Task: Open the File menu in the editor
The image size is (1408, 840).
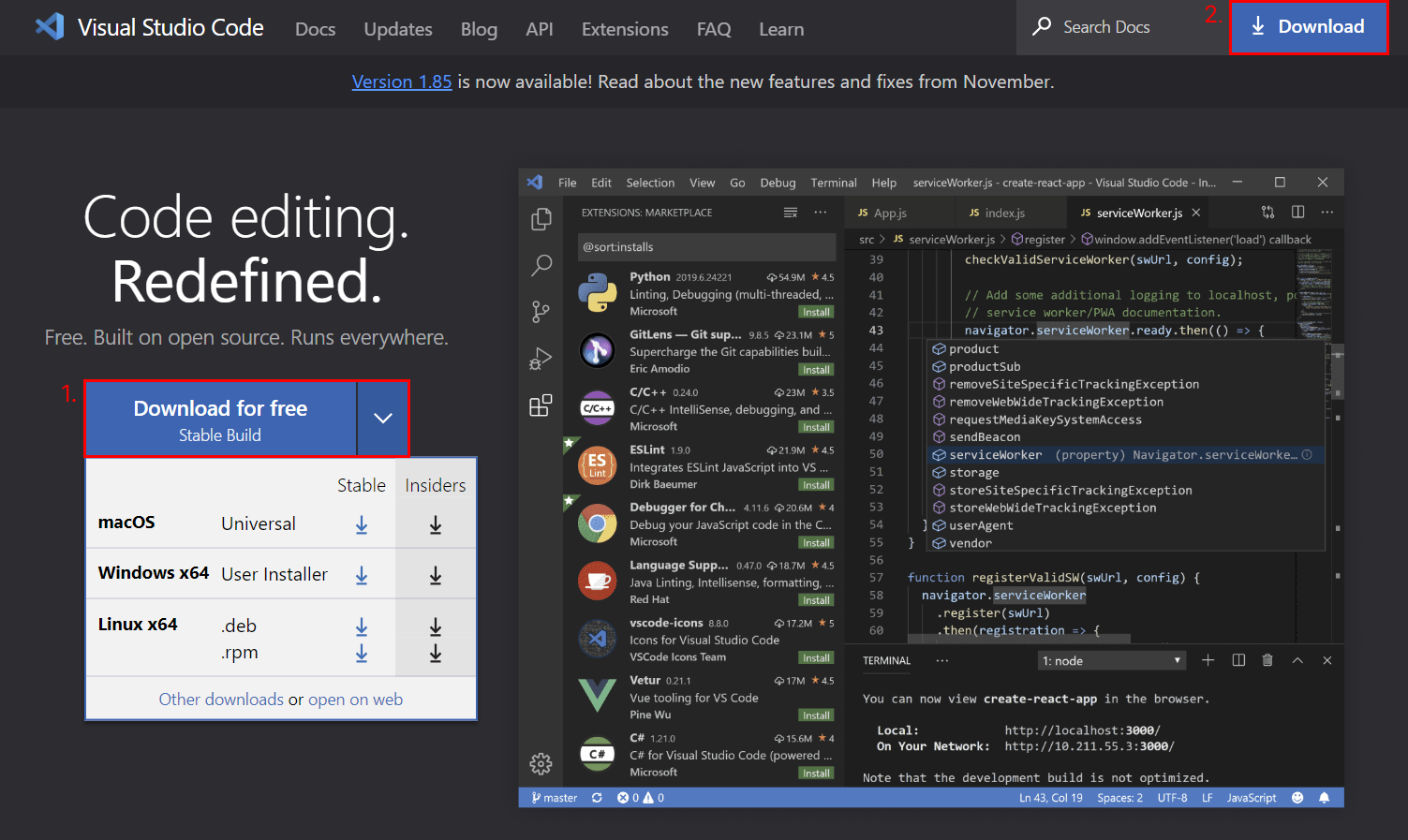Action: 568,183
